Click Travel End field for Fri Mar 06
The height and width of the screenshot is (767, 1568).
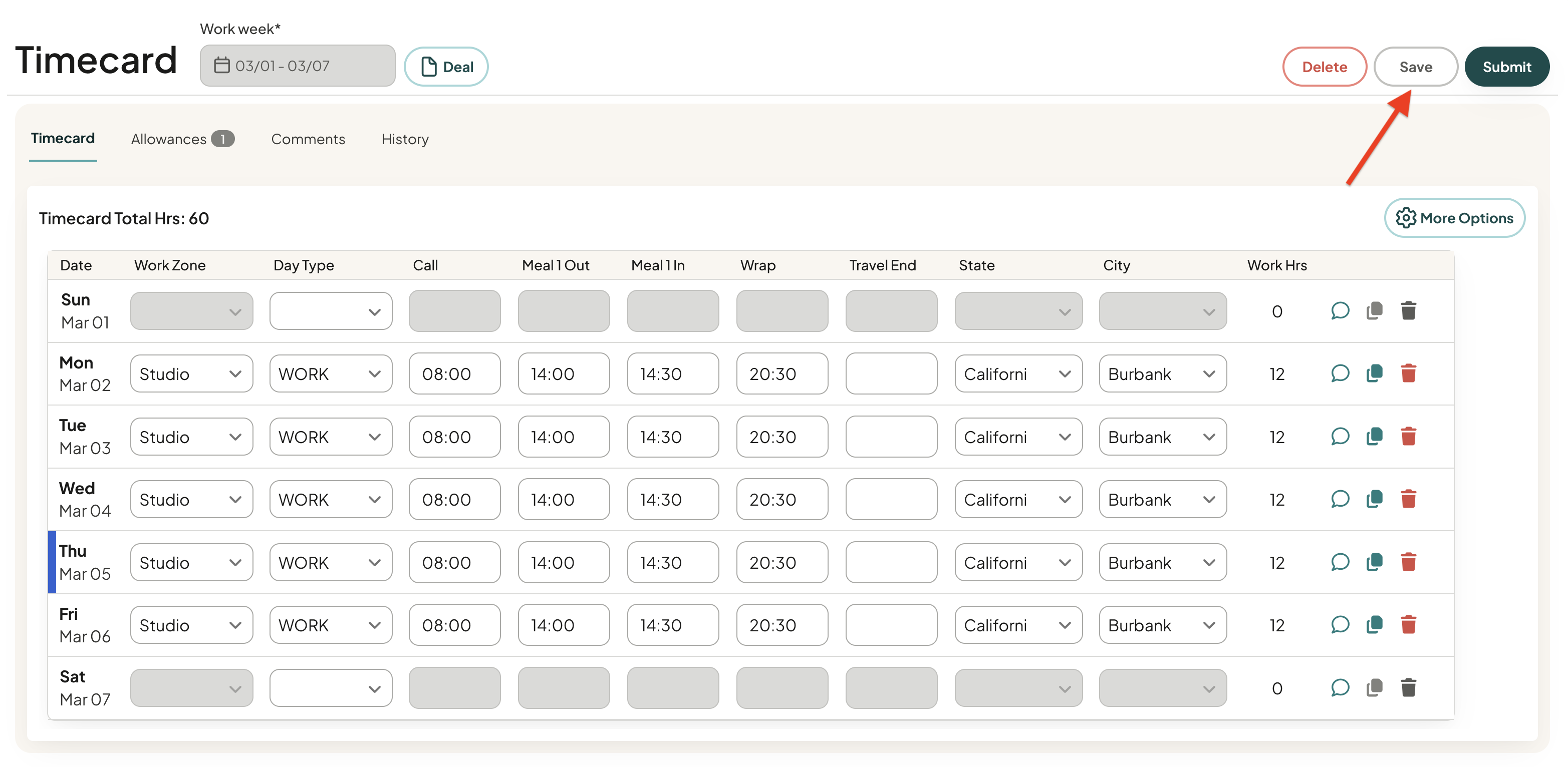coord(891,625)
